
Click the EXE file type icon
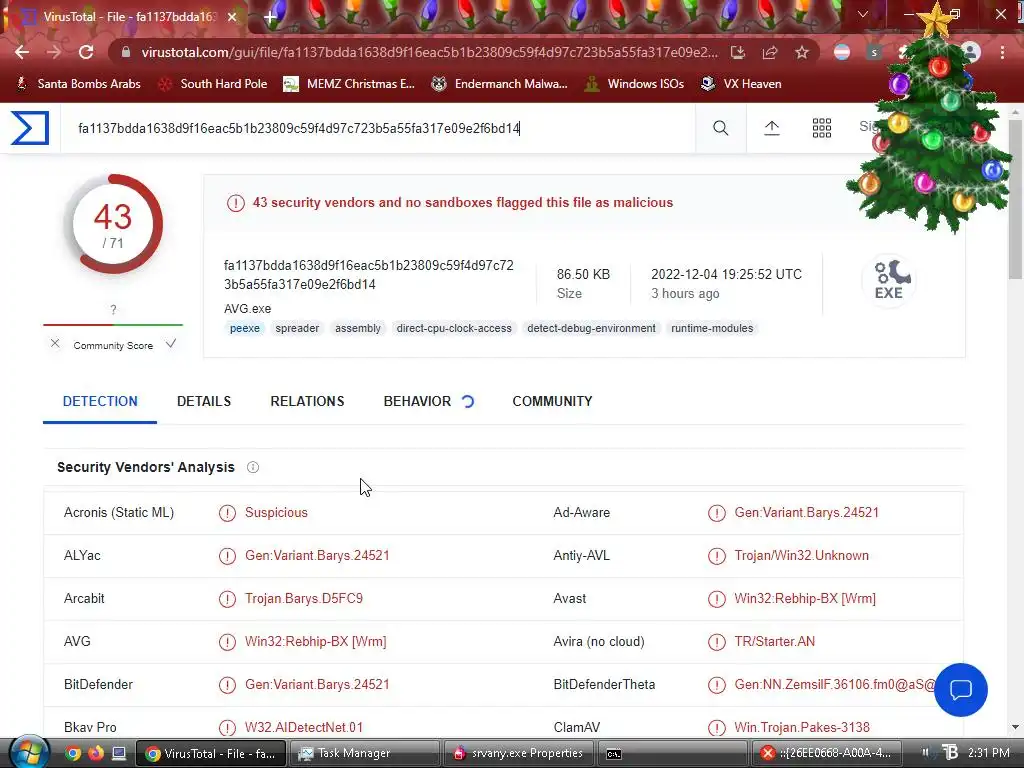pyautogui.click(x=889, y=280)
